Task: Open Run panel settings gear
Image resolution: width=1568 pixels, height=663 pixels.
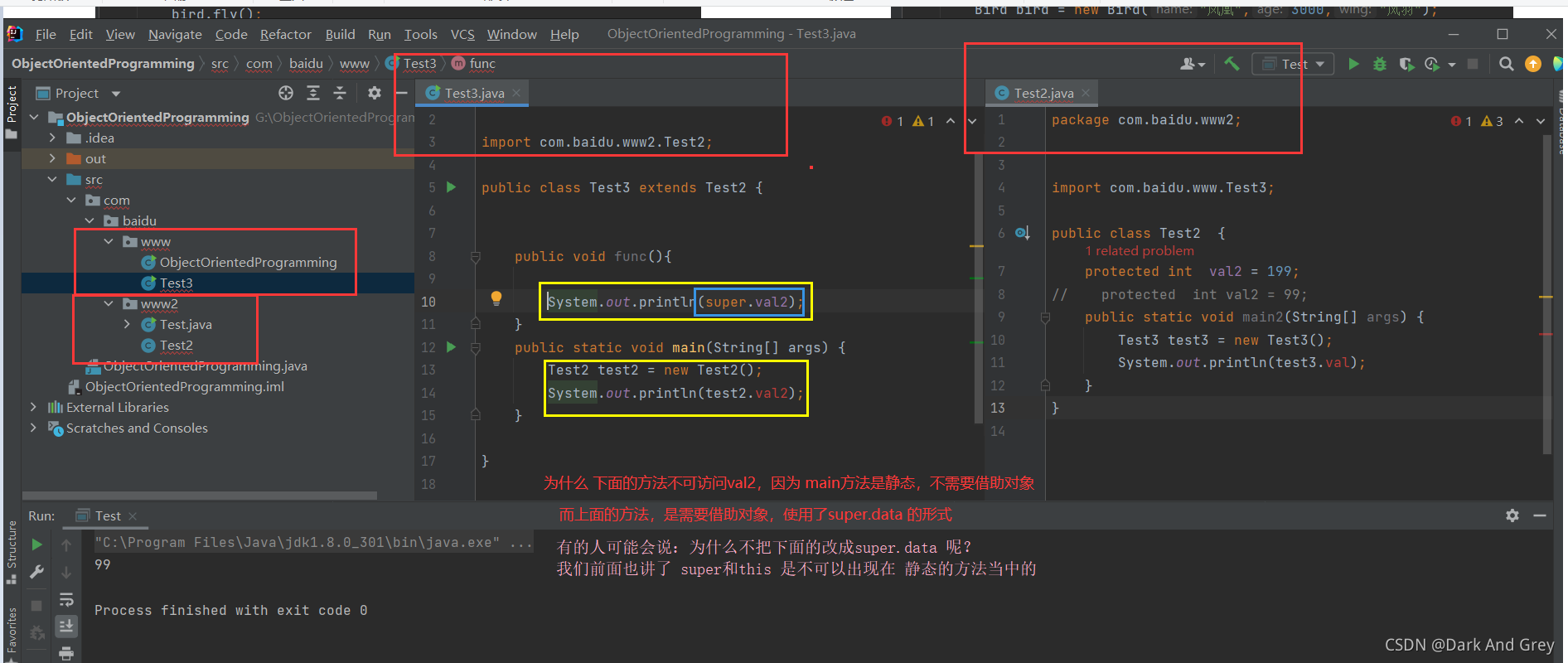Action: 1512,515
